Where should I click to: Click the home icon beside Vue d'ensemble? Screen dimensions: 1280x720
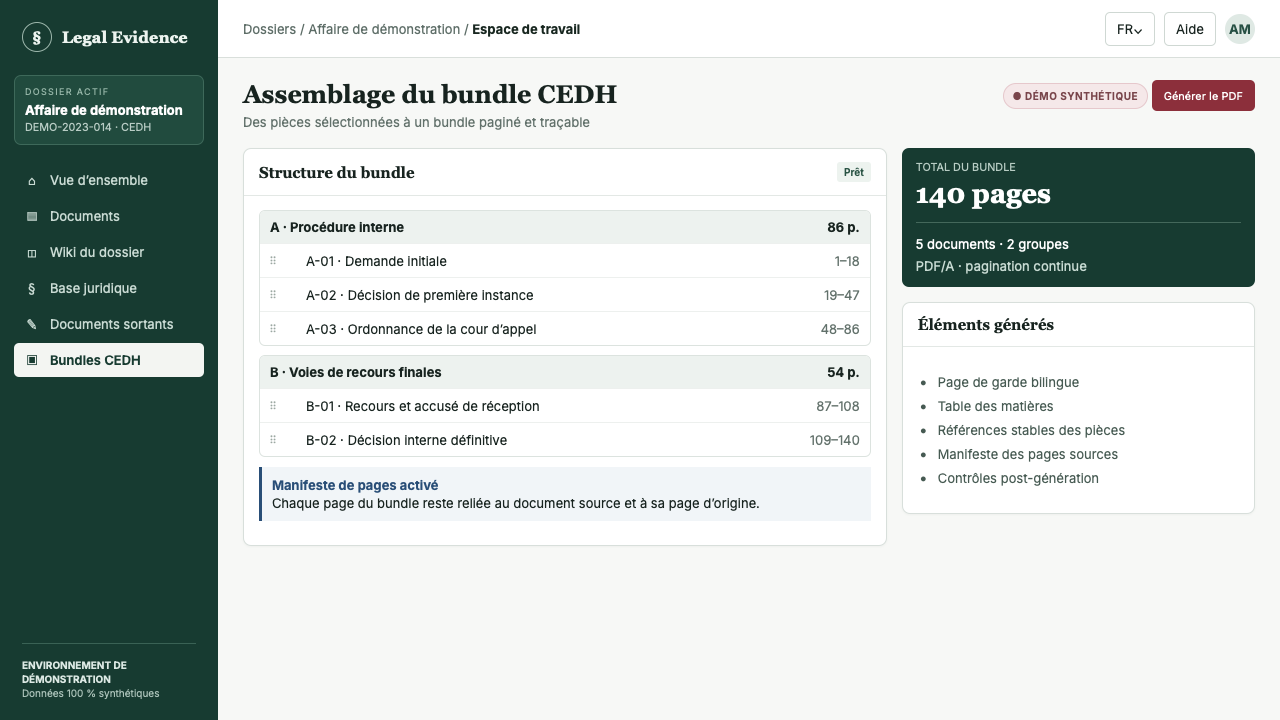[x=32, y=181]
